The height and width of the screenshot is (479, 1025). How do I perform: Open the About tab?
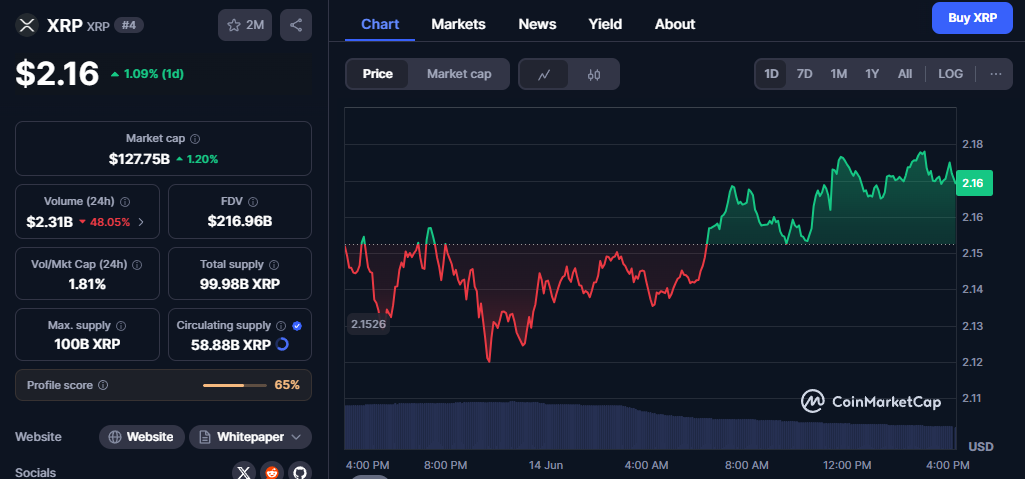675,24
